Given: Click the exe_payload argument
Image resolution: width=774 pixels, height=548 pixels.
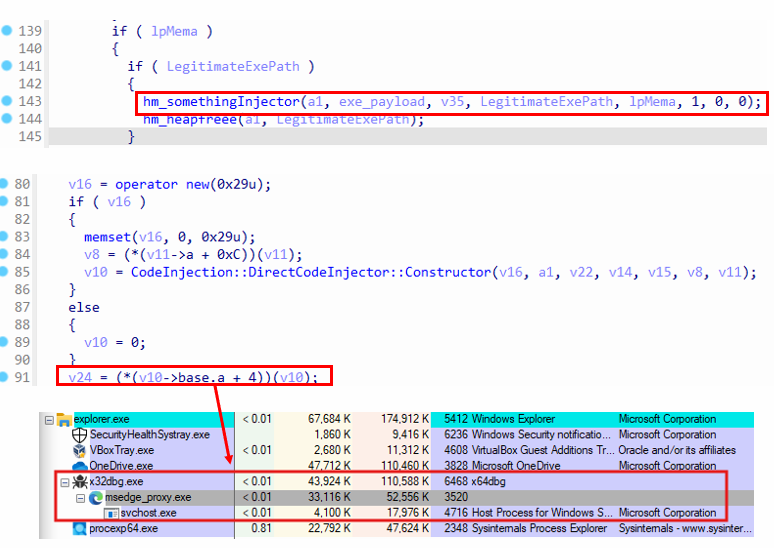Looking at the screenshot, I should point(382,102).
